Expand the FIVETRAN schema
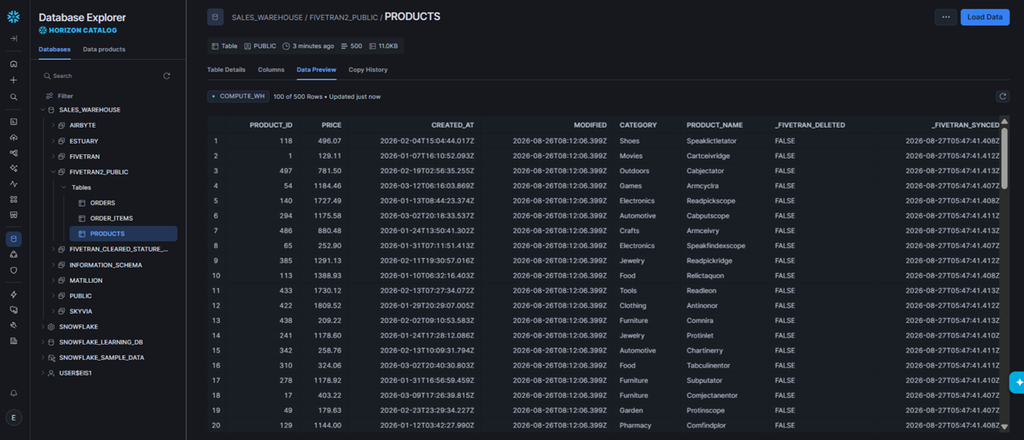The width and height of the screenshot is (1024, 440). (x=54, y=157)
